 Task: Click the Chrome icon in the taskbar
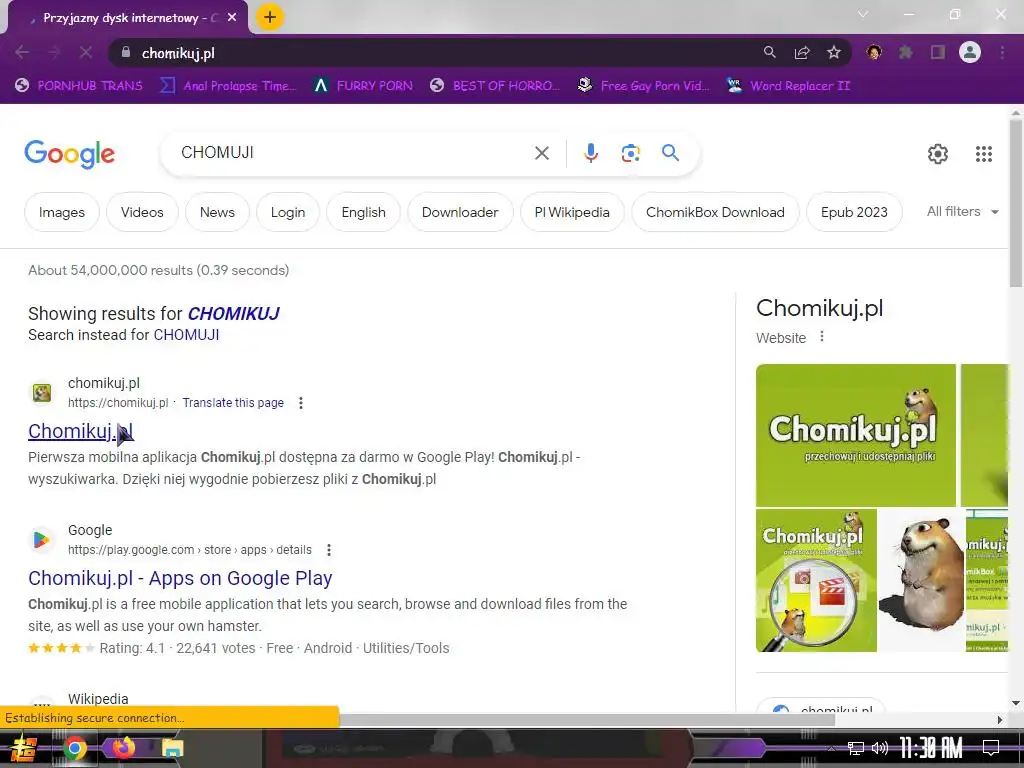click(75, 748)
